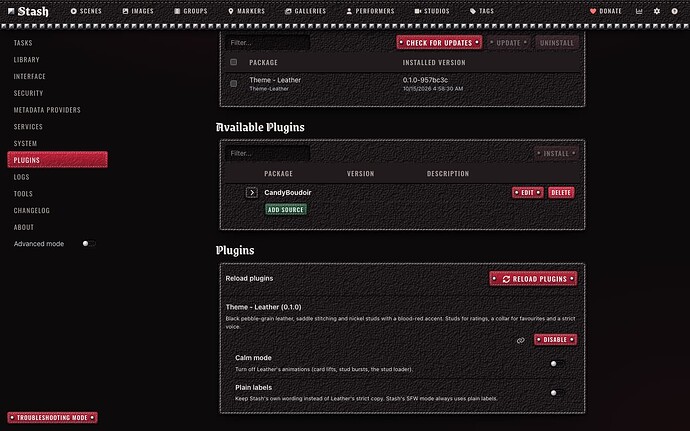
Task: Click the Add Source button
Action: [286, 210]
